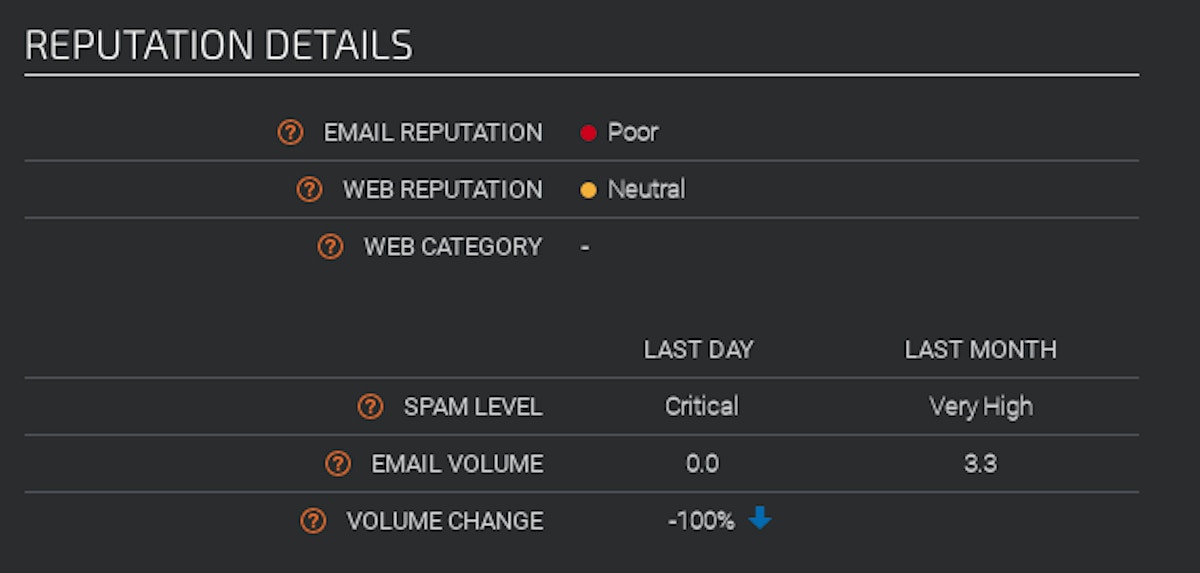Image resolution: width=1200 pixels, height=573 pixels.
Task: Click help icon beside Email Reputation
Action: click(x=290, y=132)
